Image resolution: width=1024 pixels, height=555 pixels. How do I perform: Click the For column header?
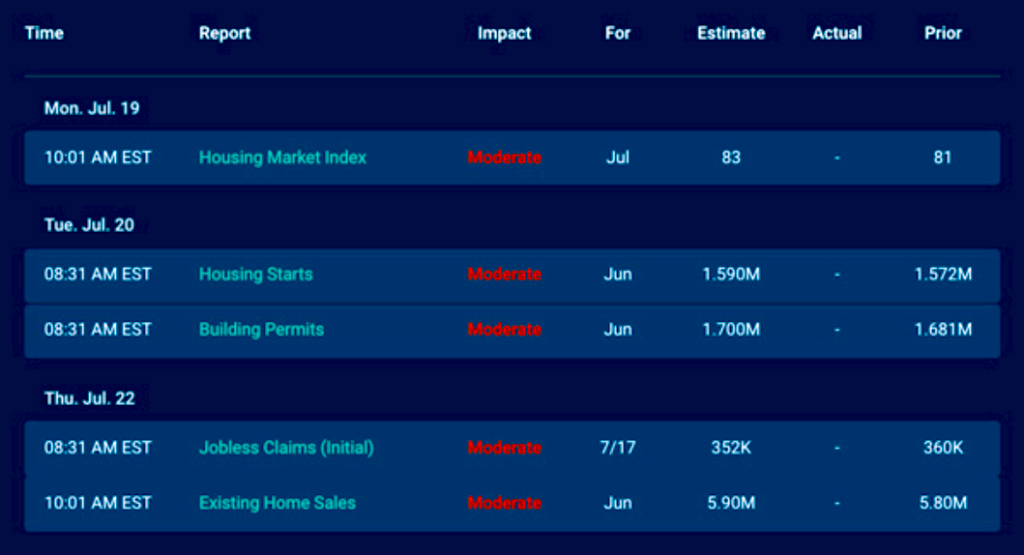click(618, 33)
